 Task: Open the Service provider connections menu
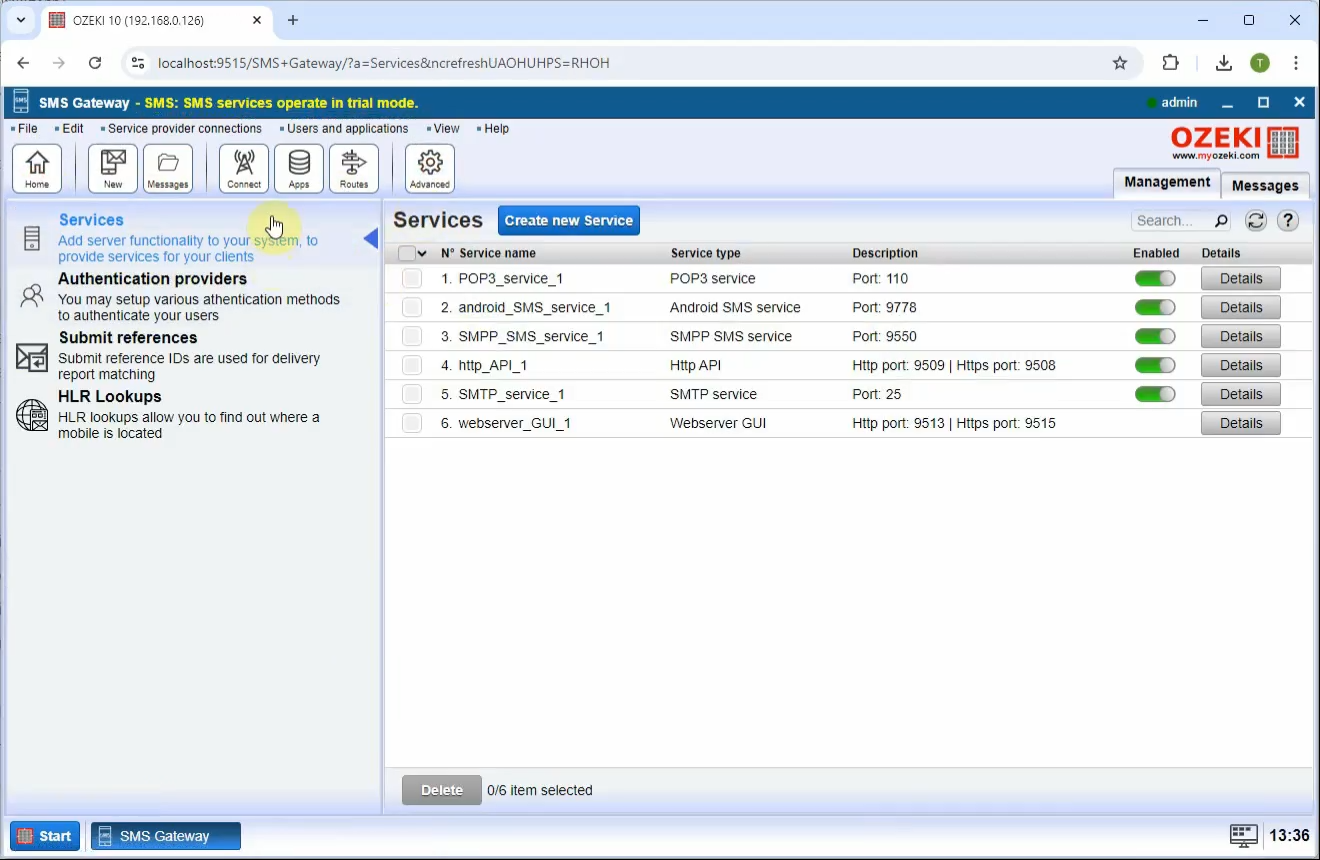click(184, 129)
